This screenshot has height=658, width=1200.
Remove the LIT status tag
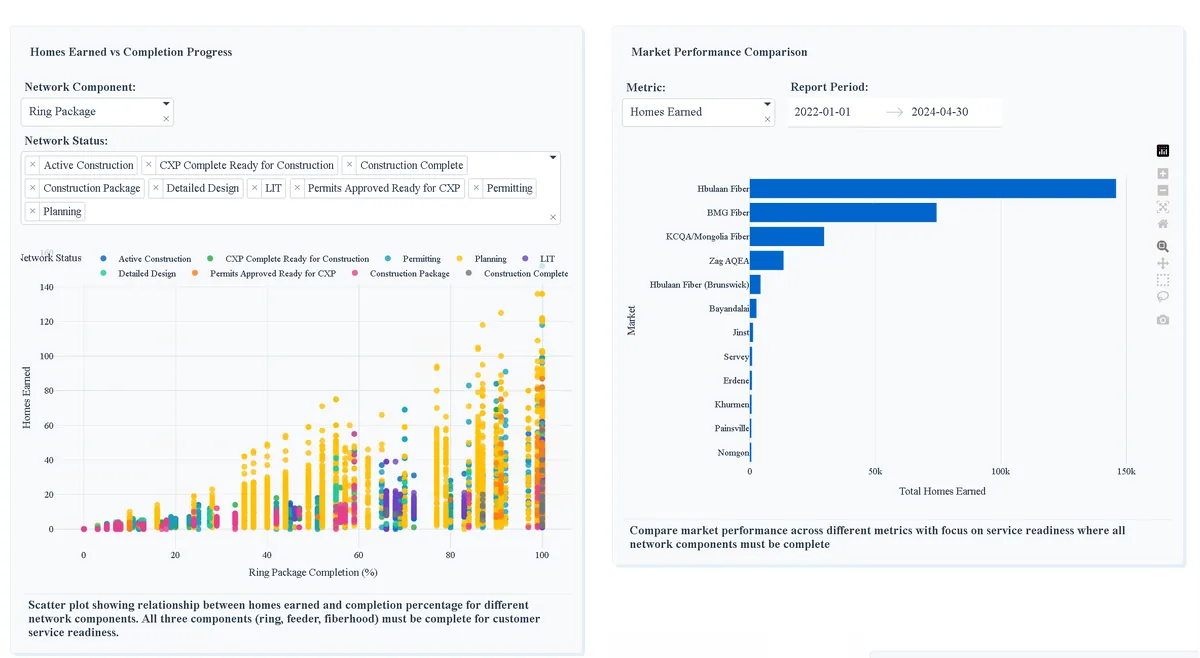pyautogui.click(x=255, y=188)
